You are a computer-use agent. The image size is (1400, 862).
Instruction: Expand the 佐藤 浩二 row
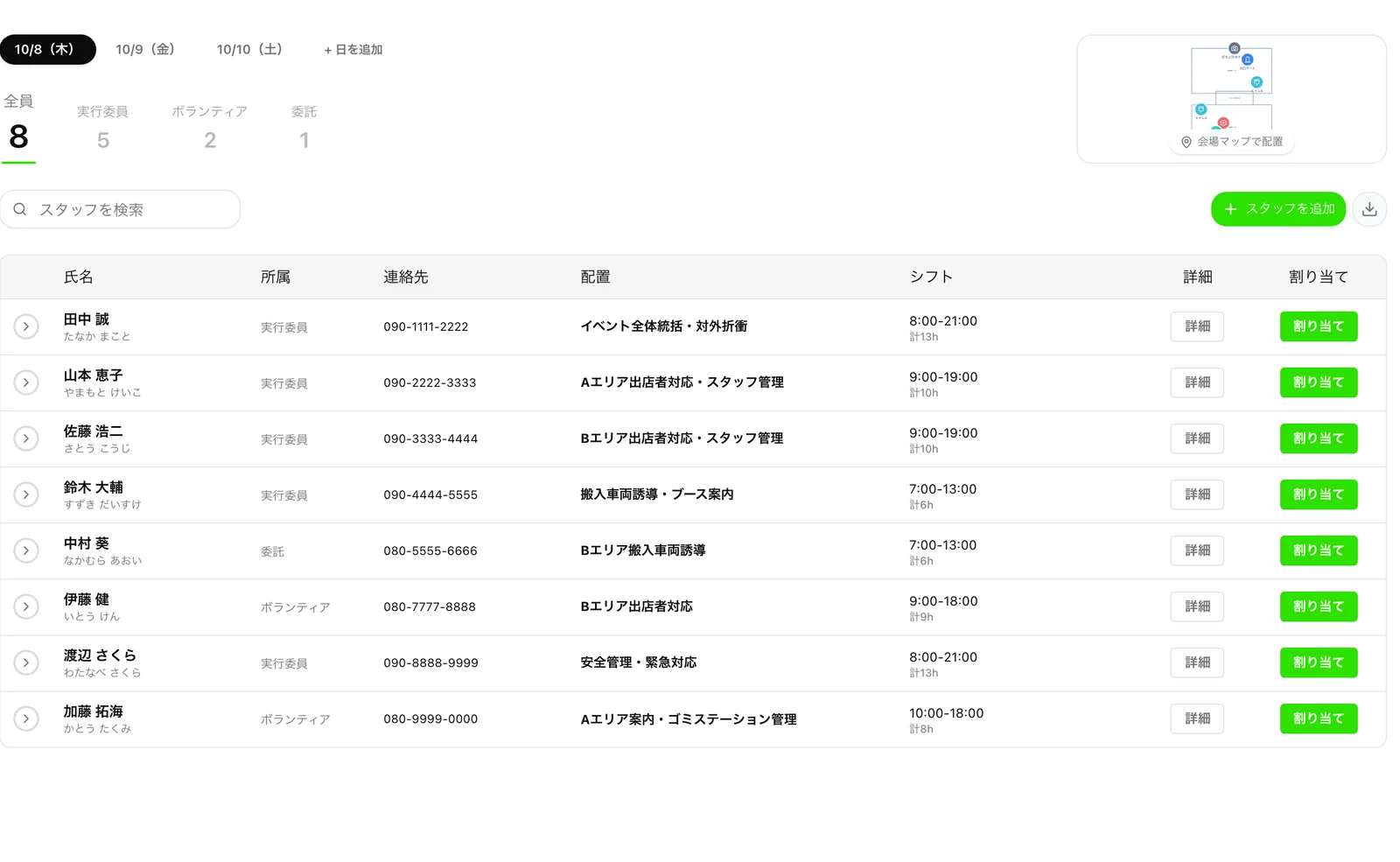26,438
